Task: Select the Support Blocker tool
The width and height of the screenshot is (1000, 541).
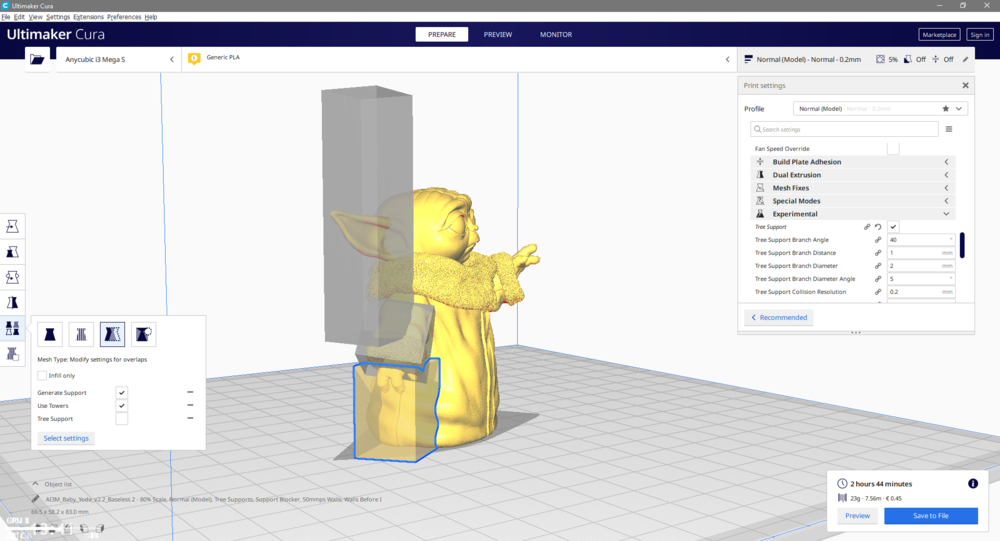Action: 12,354
